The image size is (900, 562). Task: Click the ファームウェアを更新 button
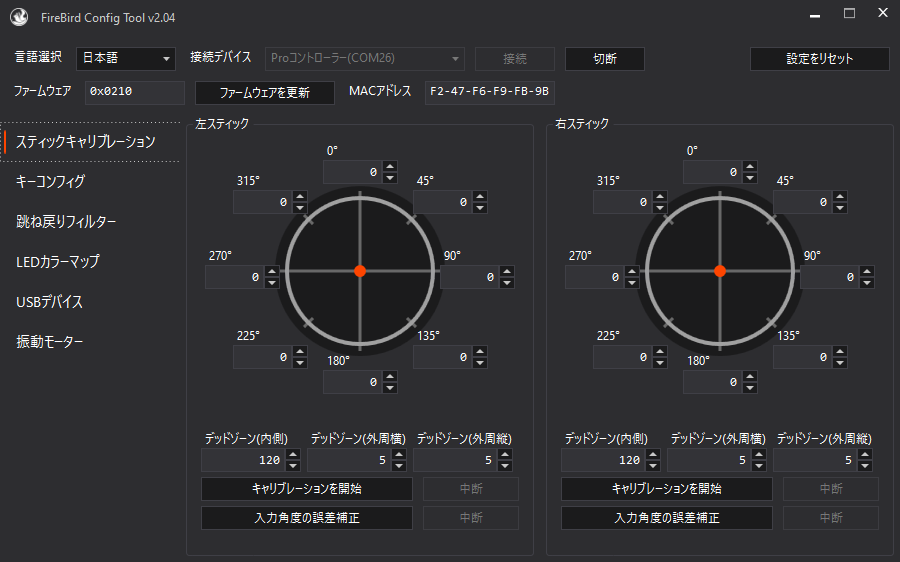(265, 93)
